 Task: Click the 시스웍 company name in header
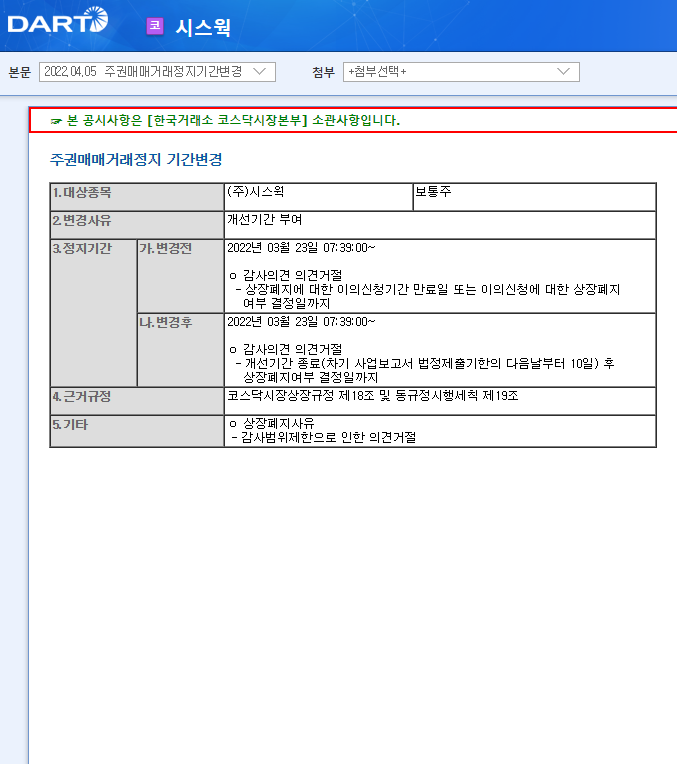(203, 27)
